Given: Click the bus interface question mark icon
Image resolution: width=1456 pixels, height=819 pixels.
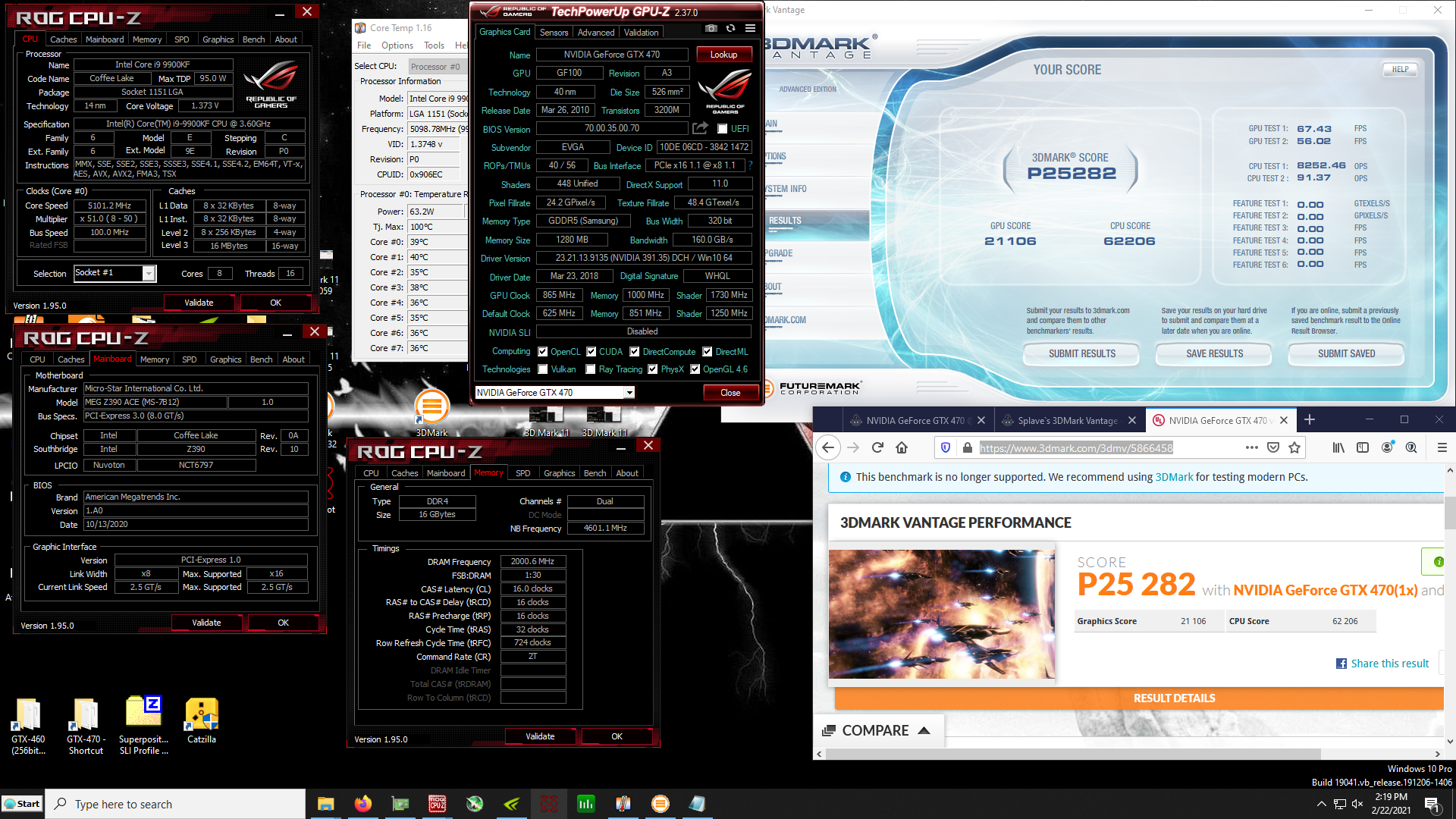Looking at the screenshot, I should pyautogui.click(x=750, y=165).
